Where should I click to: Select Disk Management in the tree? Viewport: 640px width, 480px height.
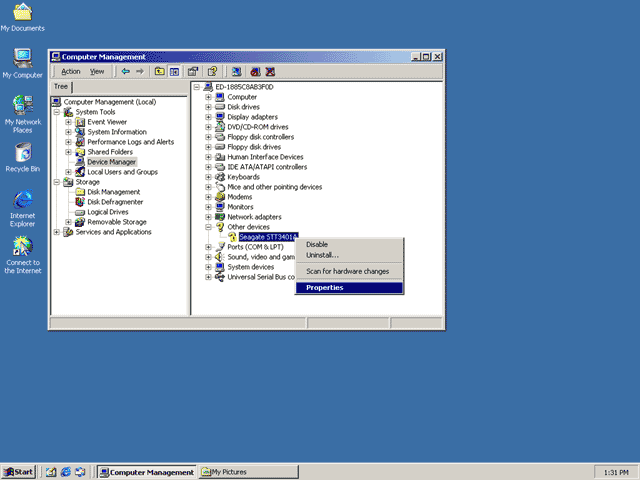click(x=113, y=192)
